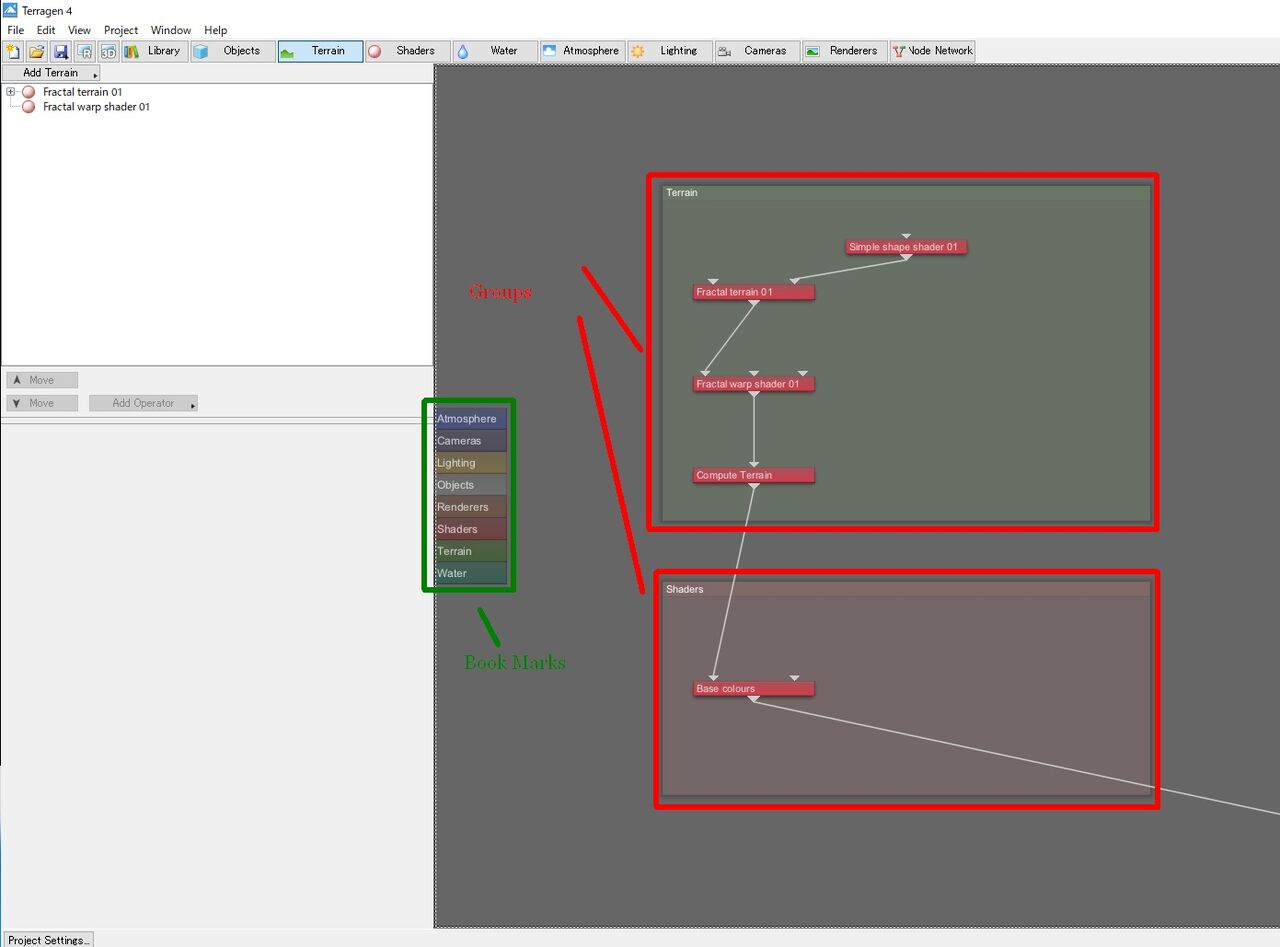This screenshot has height=947, width=1280.
Task: Open the Node Network toolbar button
Action: point(932,51)
